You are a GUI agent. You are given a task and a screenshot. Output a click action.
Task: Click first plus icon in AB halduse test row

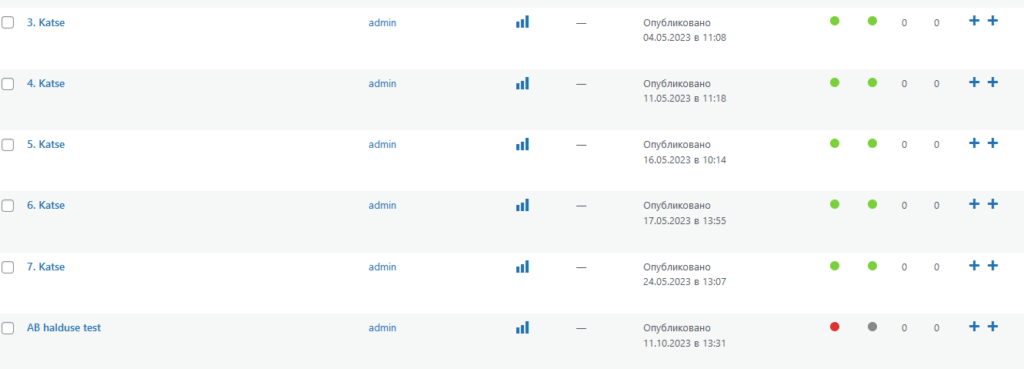[974, 326]
